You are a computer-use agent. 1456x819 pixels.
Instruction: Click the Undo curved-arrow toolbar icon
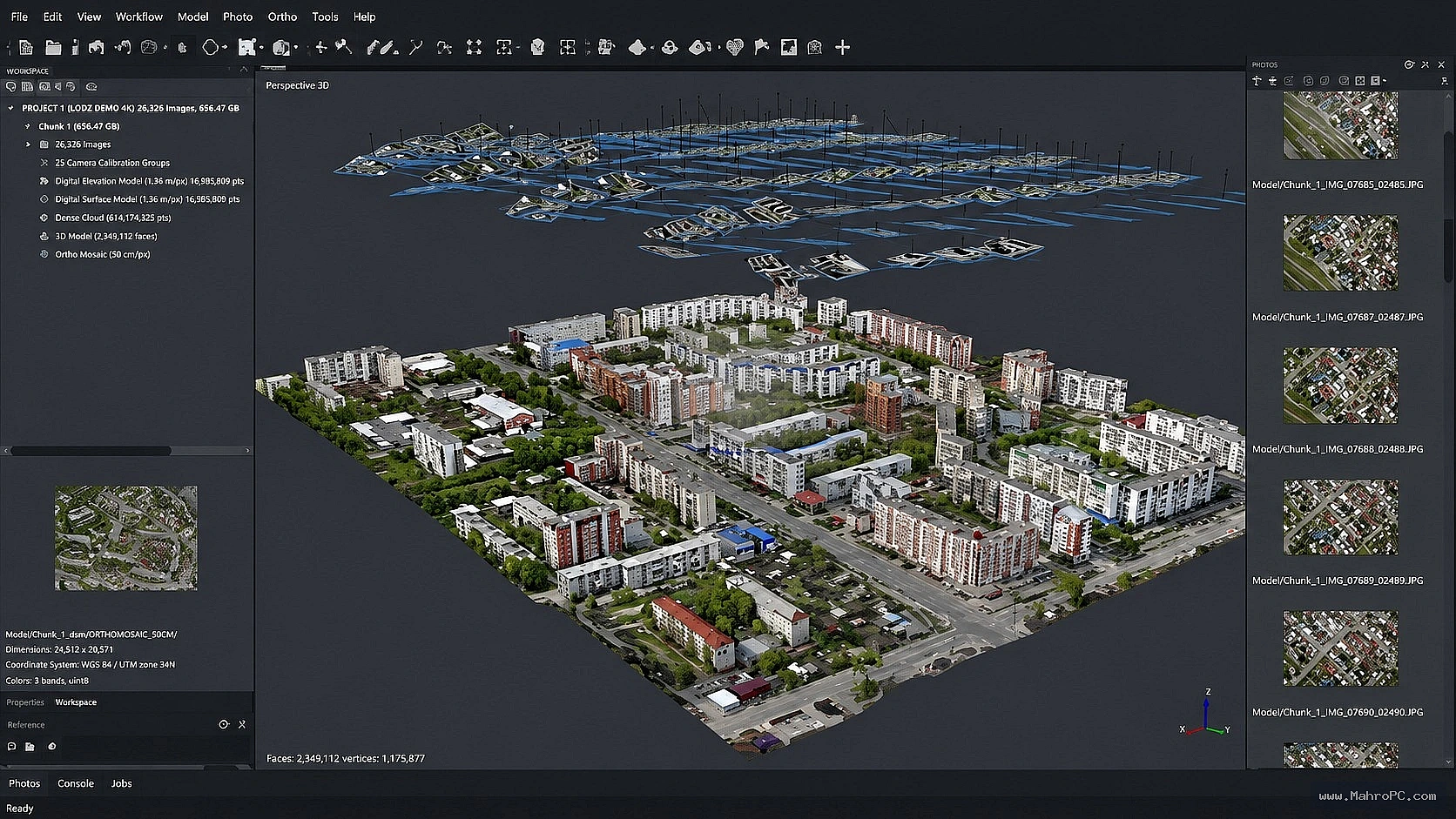point(123,47)
